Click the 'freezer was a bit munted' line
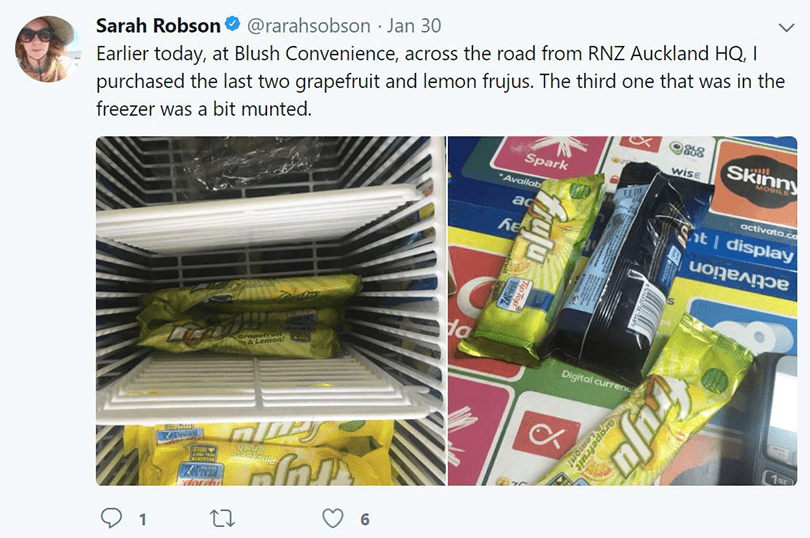Image resolution: width=810 pixels, height=538 pixels. click(204, 109)
